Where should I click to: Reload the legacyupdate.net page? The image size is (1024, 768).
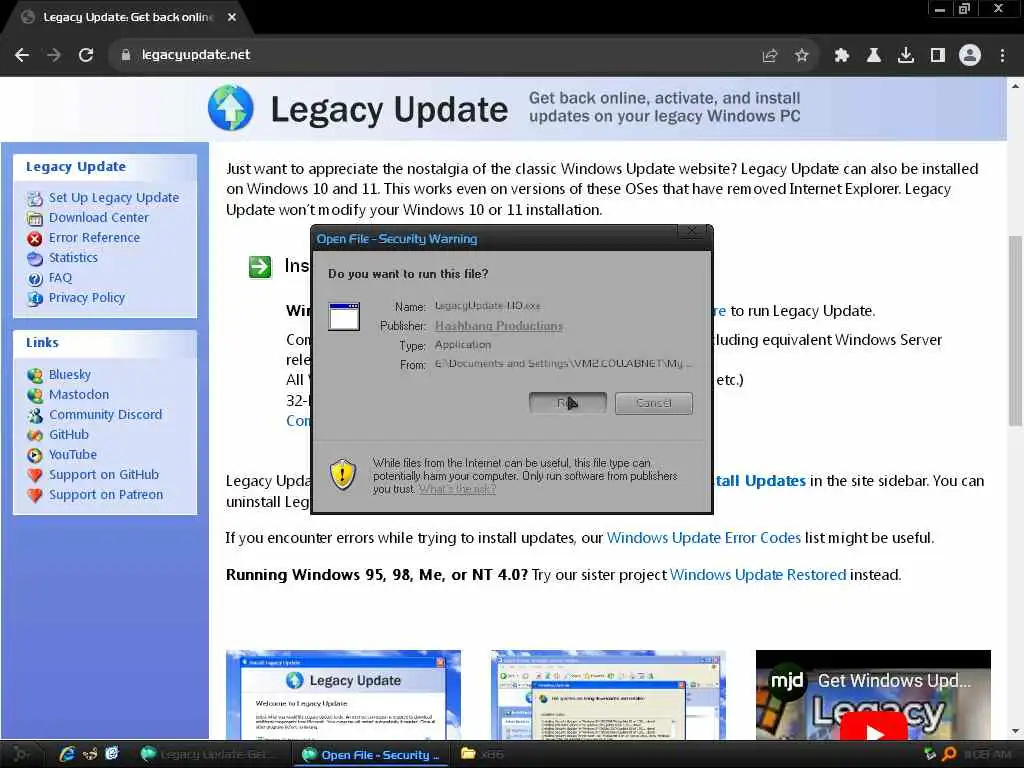tap(86, 56)
